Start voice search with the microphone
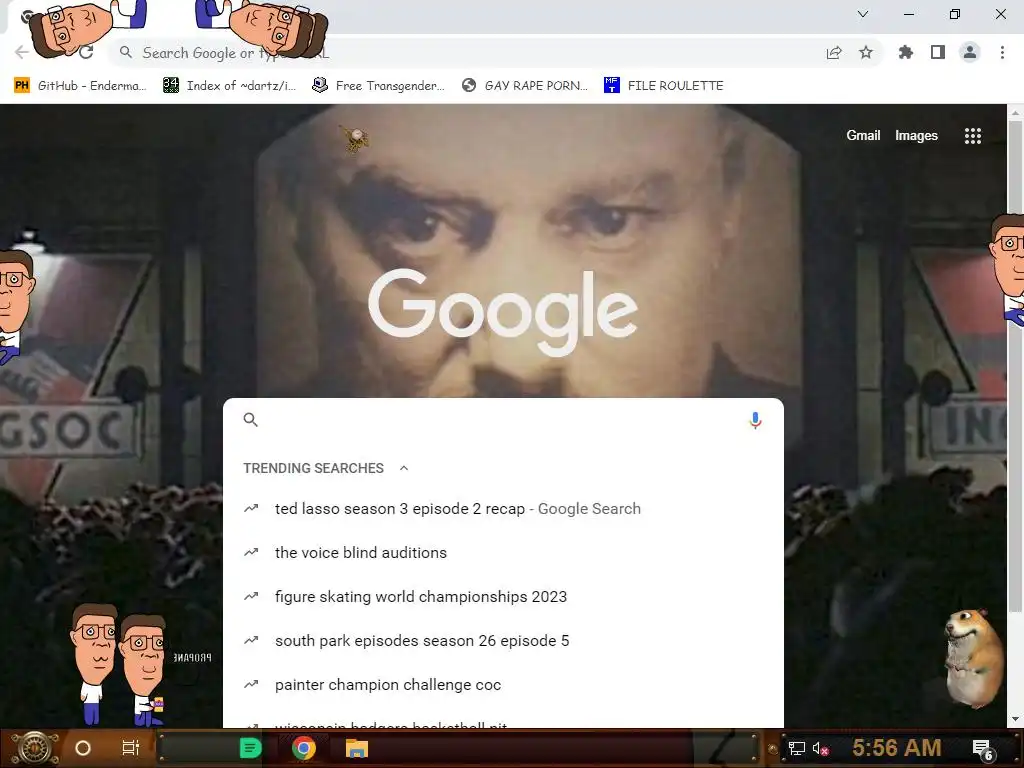Viewport: 1024px width, 768px height. point(756,420)
